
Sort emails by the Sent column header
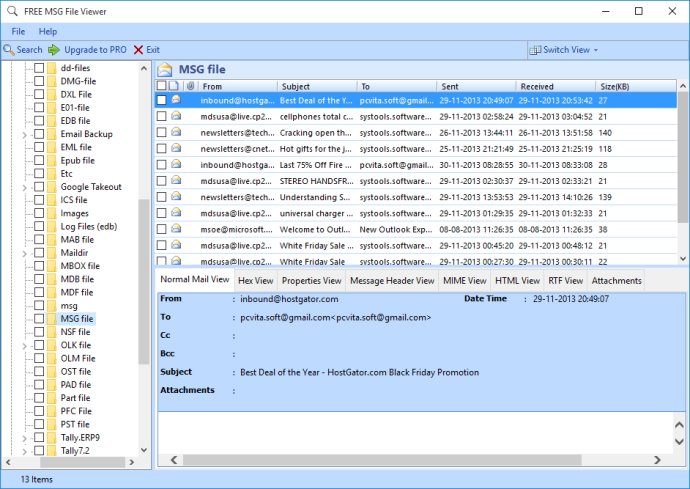click(476, 86)
